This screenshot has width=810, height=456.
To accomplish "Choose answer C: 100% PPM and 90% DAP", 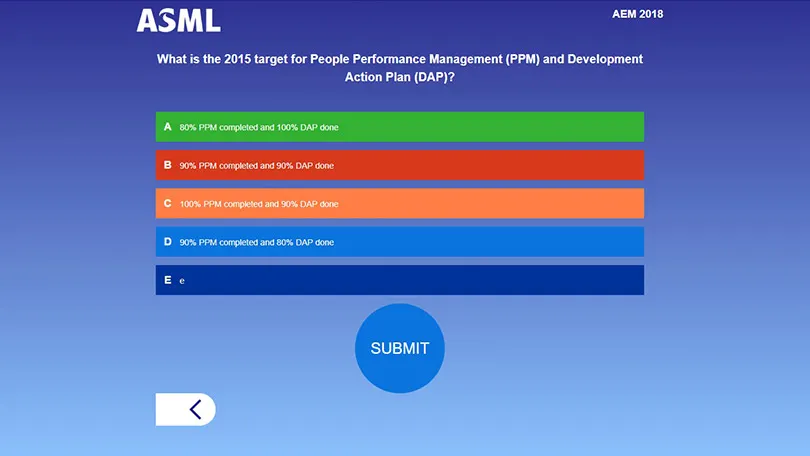I will [400, 203].
